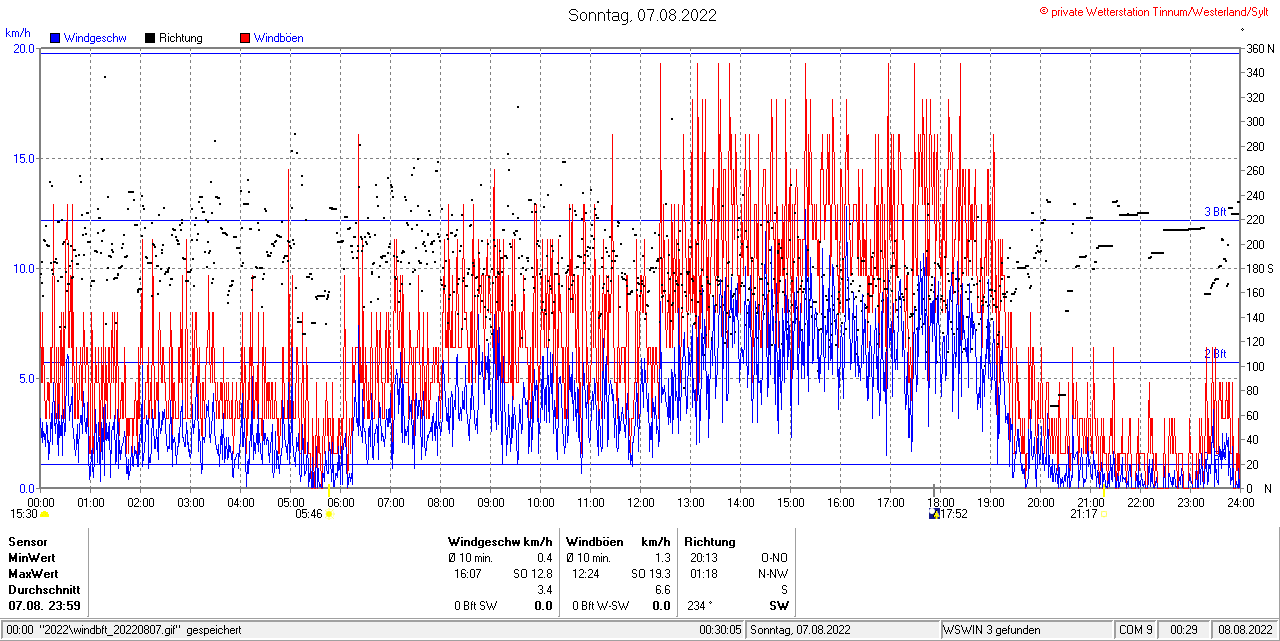Select the Windgeschw legend label
Image resolution: width=1280 pixels, height=641 pixels.
pos(95,38)
